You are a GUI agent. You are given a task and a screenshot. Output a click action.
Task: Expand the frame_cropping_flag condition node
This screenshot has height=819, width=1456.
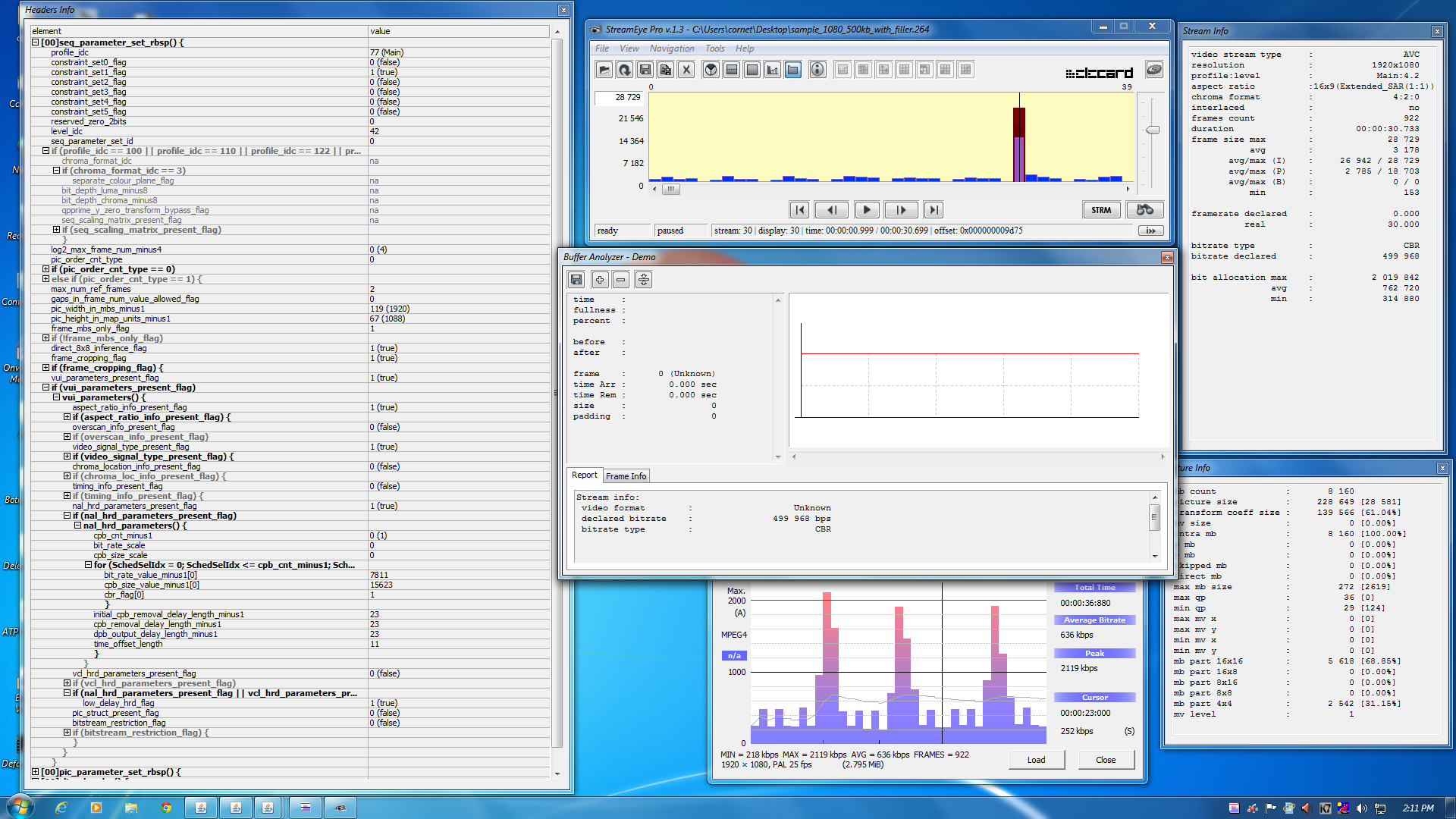click(x=45, y=368)
